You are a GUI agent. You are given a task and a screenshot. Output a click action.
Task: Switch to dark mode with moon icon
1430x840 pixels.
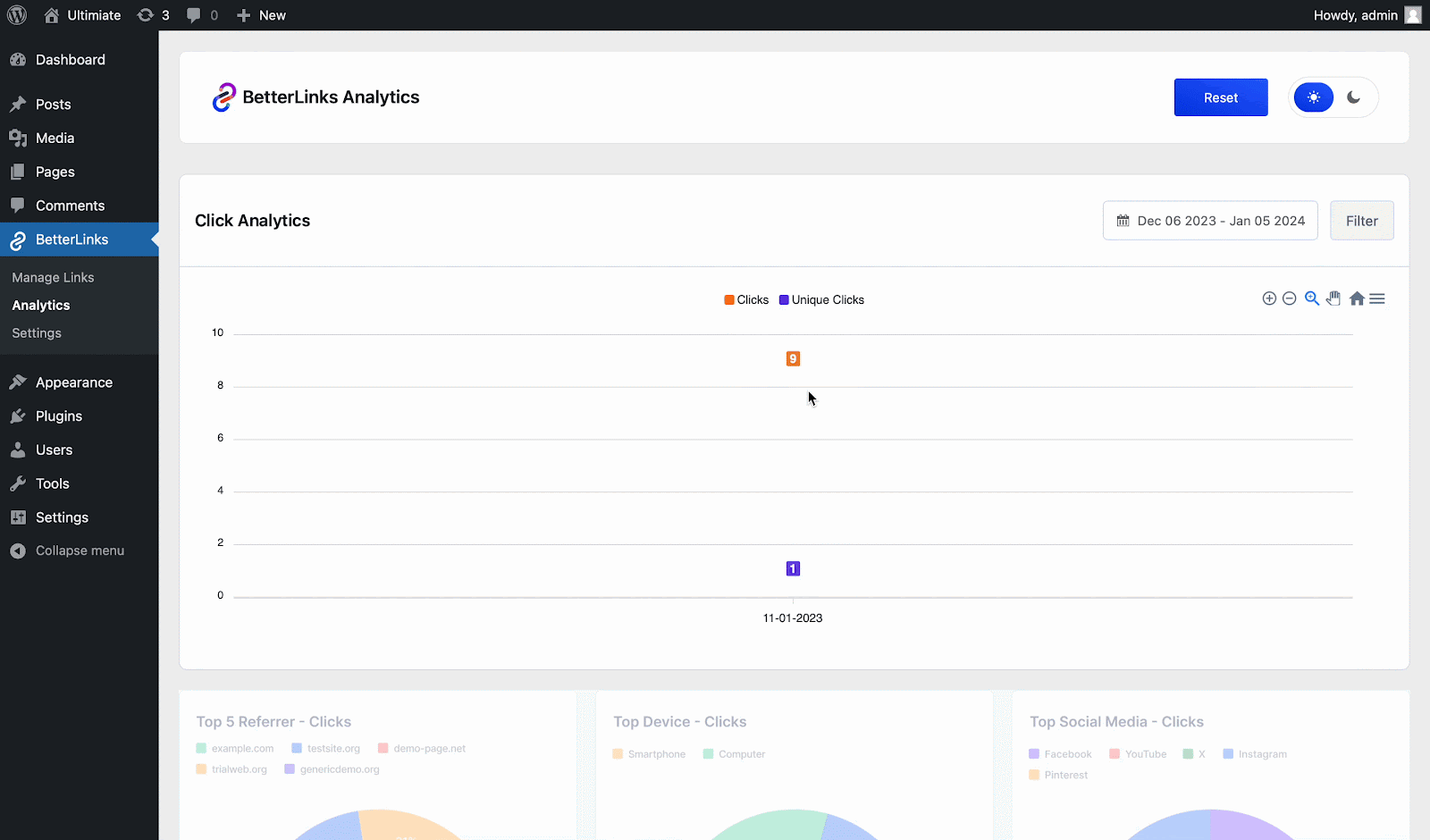1353,97
